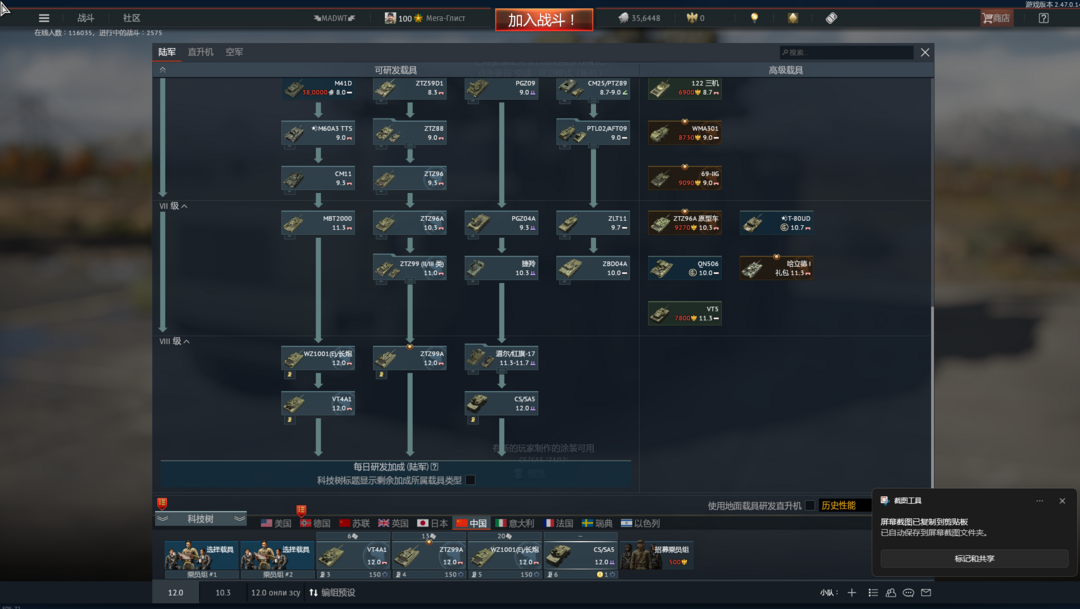Select the PGZ04A vehicle
Image resolution: width=1080 pixels, height=609 pixels.
pyautogui.click(x=501, y=223)
